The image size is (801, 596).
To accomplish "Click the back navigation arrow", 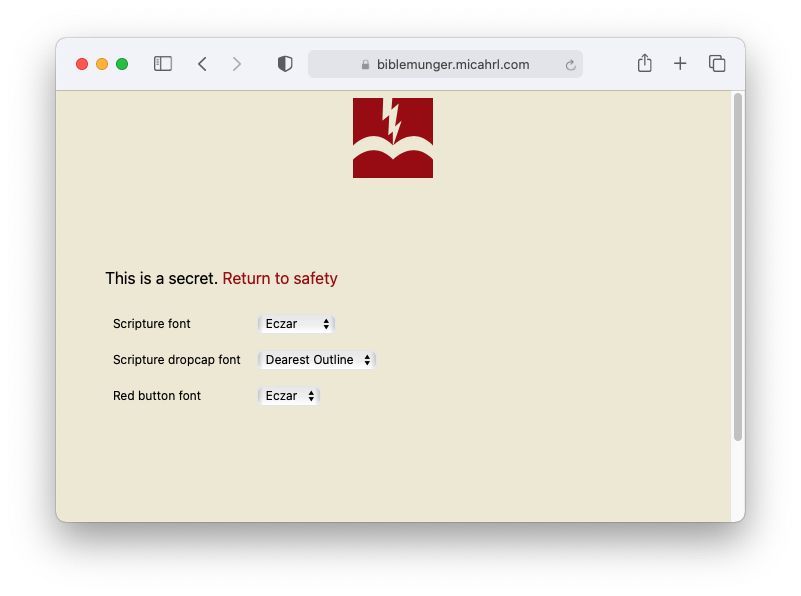I will point(202,63).
